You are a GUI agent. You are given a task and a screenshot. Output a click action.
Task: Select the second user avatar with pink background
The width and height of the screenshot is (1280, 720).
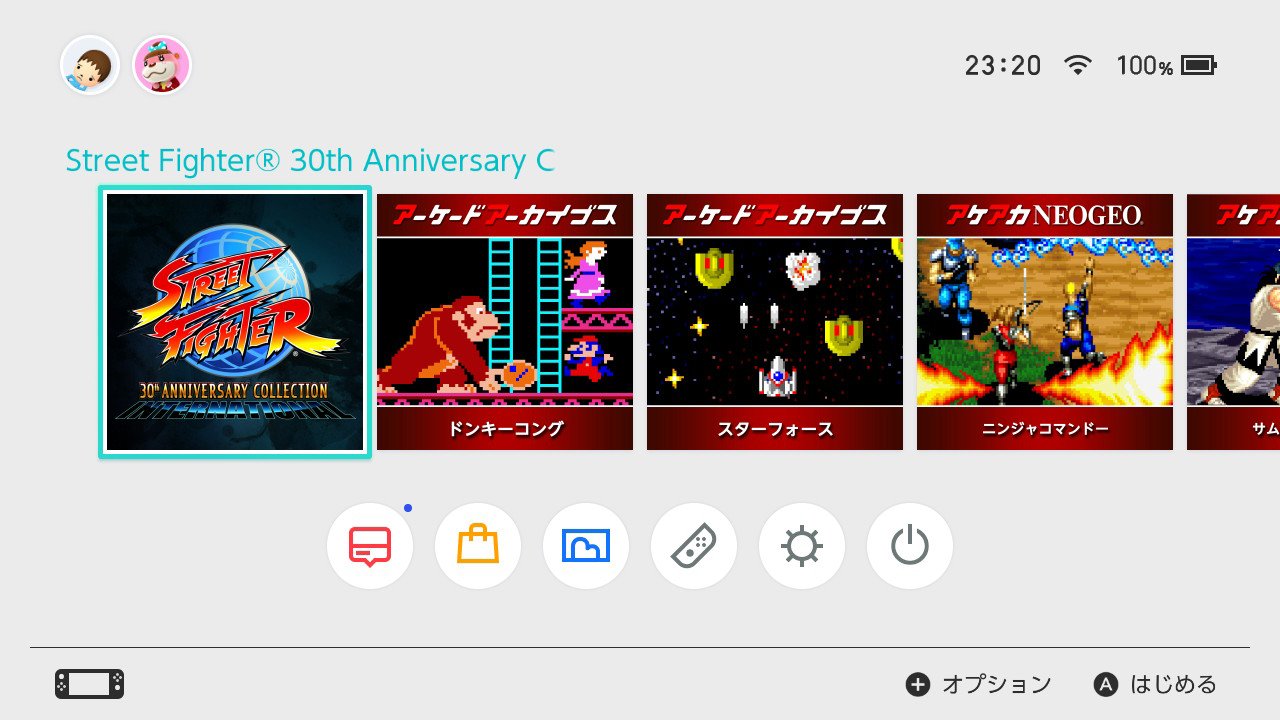(162, 66)
